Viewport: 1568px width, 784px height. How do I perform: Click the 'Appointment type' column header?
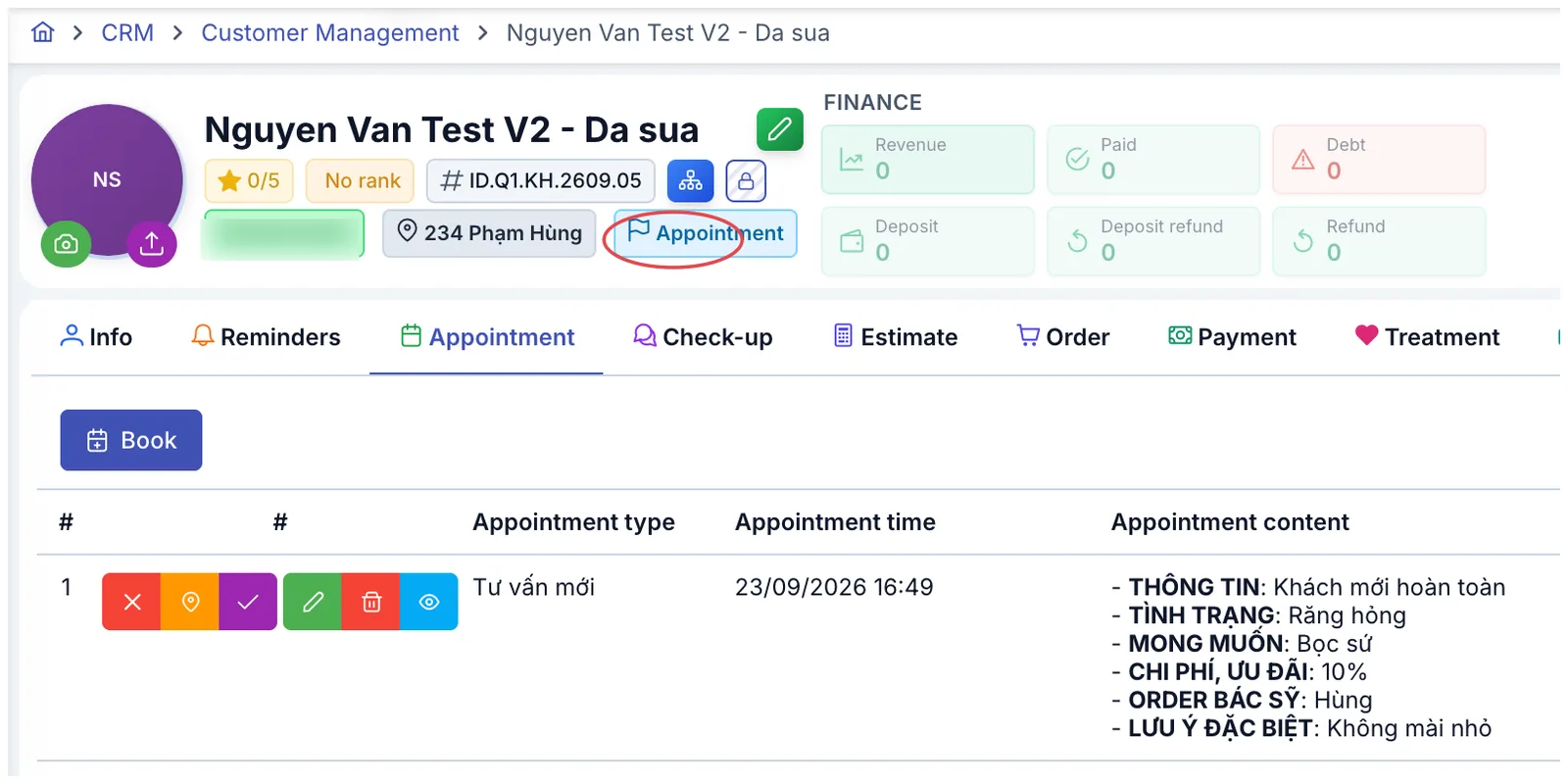573,522
